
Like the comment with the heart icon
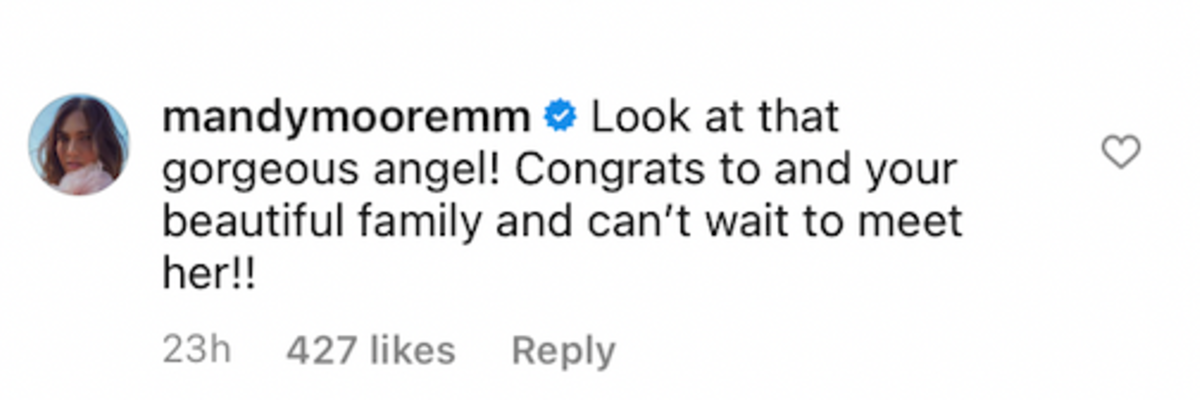[x=1120, y=153]
